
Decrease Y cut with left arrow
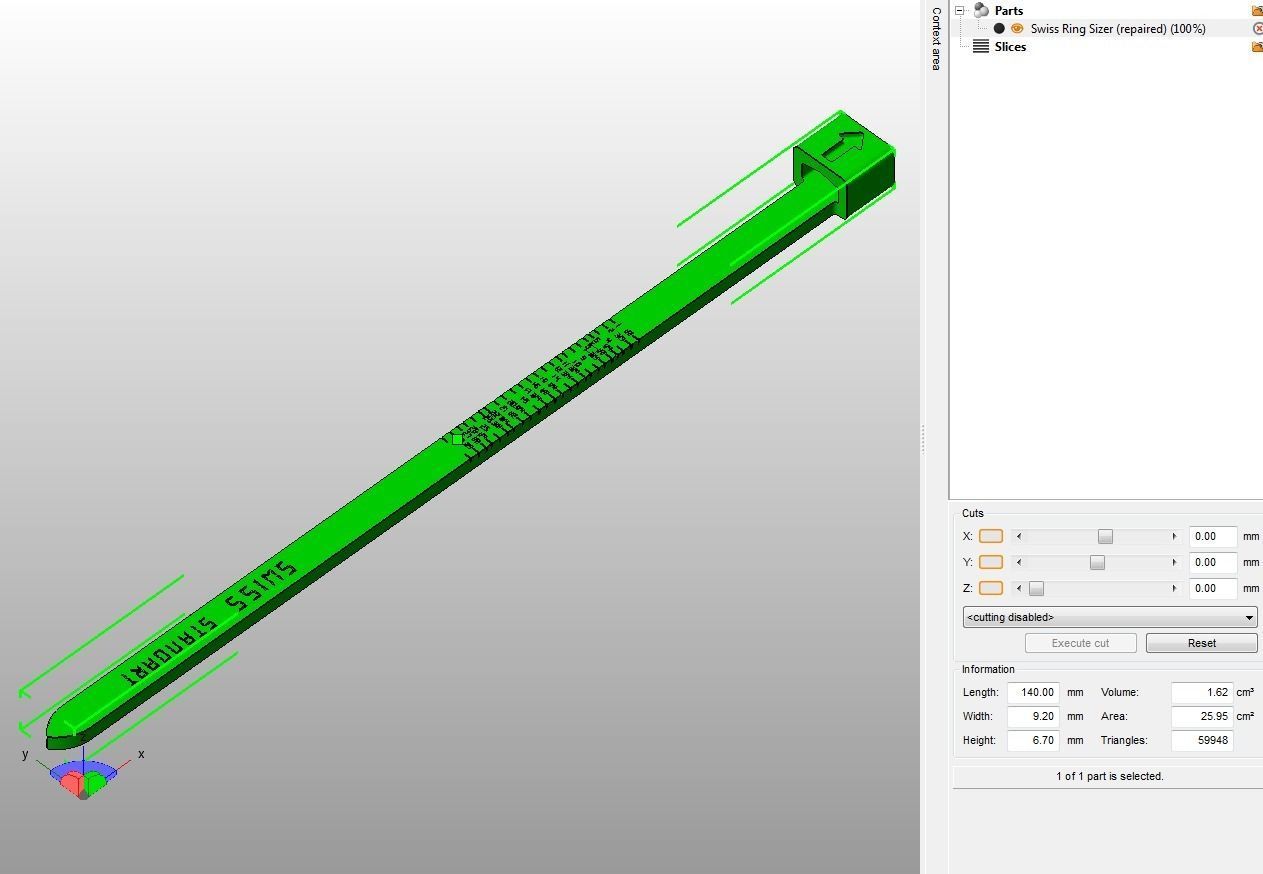1018,562
